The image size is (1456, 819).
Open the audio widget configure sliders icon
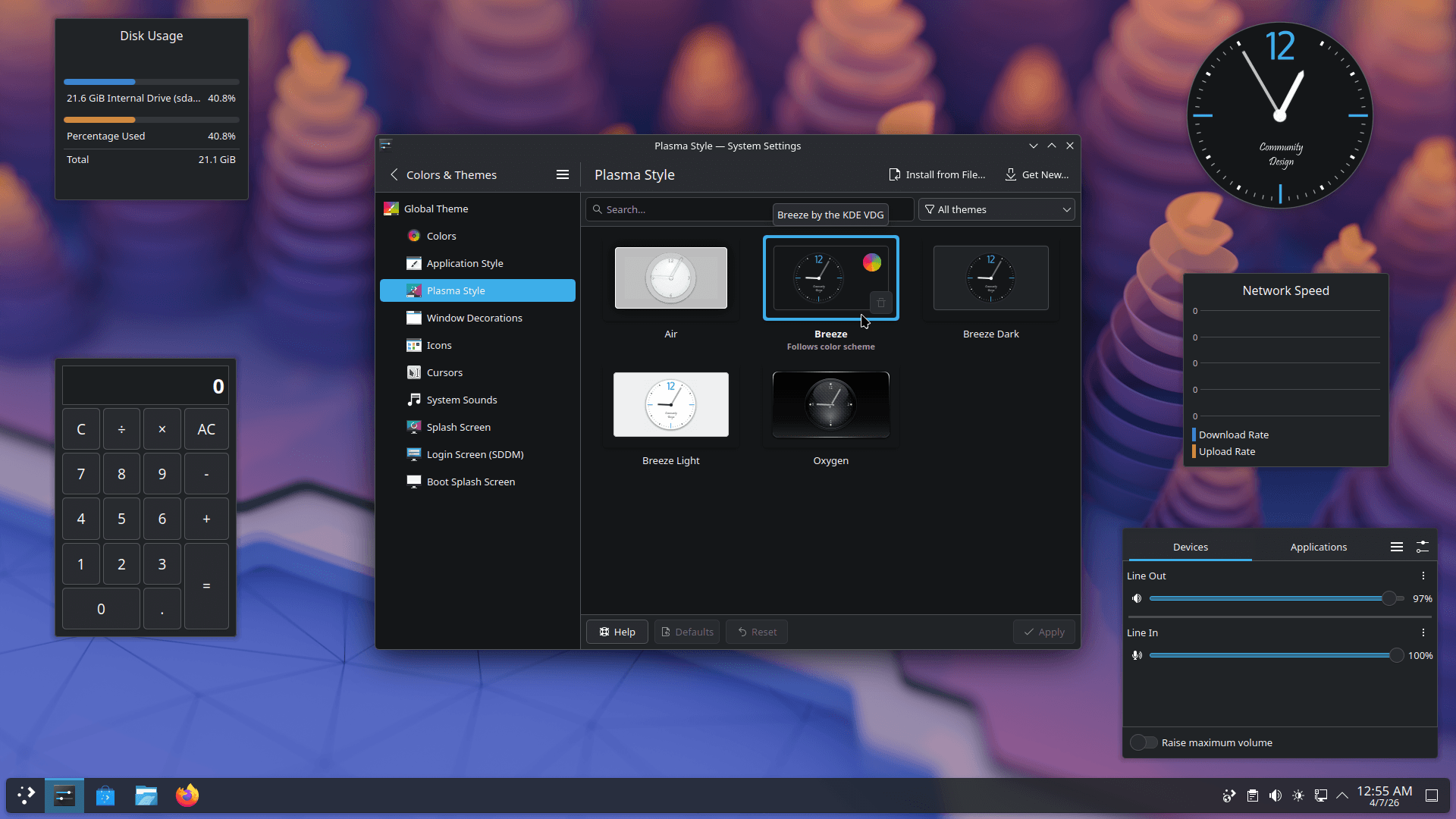(1422, 547)
